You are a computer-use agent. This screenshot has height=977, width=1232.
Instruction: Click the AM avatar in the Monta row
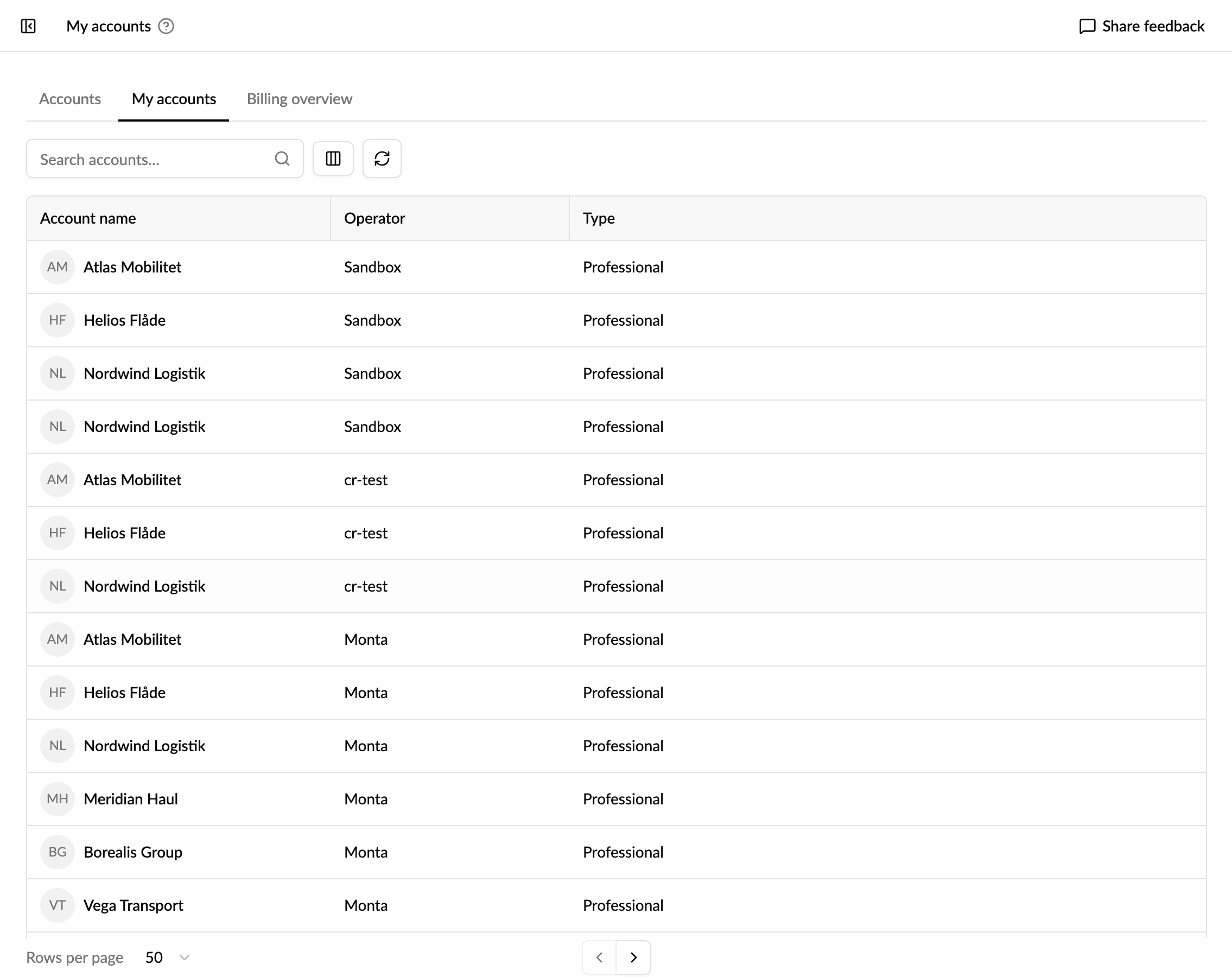[58, 639]
